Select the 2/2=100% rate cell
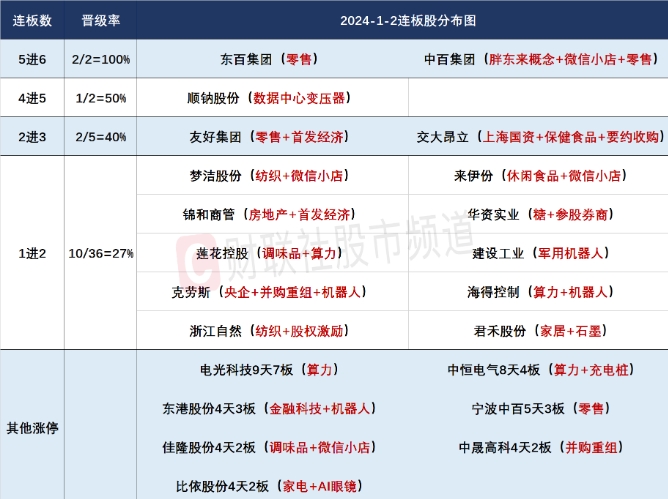Viewport: 668px width, 499px height. click(101, 59)
